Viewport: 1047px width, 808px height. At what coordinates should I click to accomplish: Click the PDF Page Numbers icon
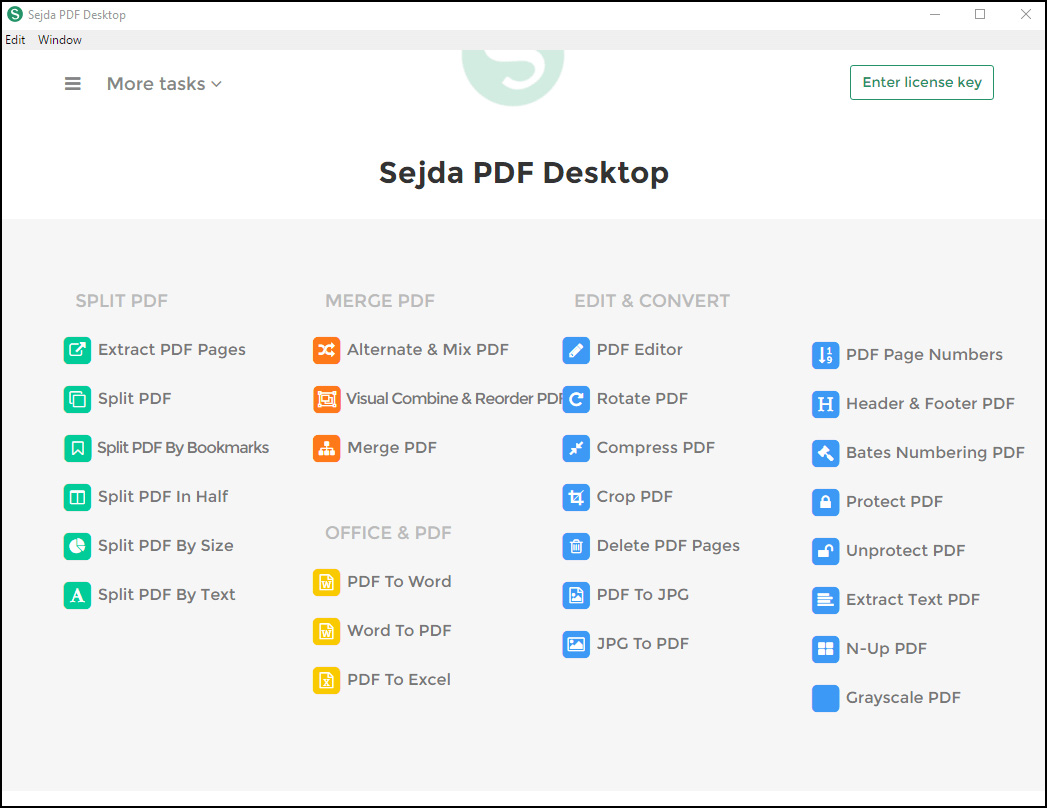825,355
